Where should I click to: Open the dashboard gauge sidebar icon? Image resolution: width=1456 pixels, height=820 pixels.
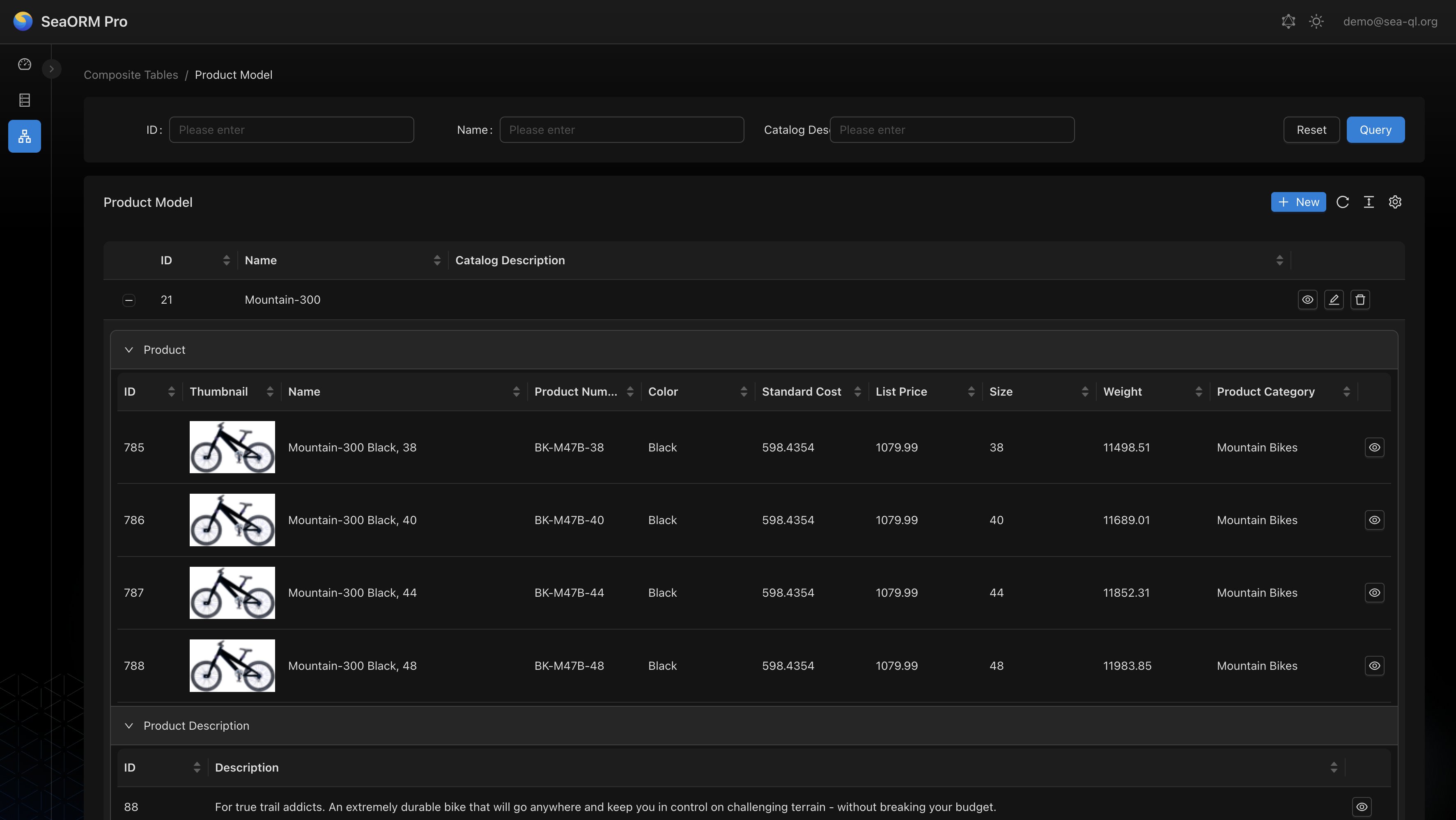24,64
